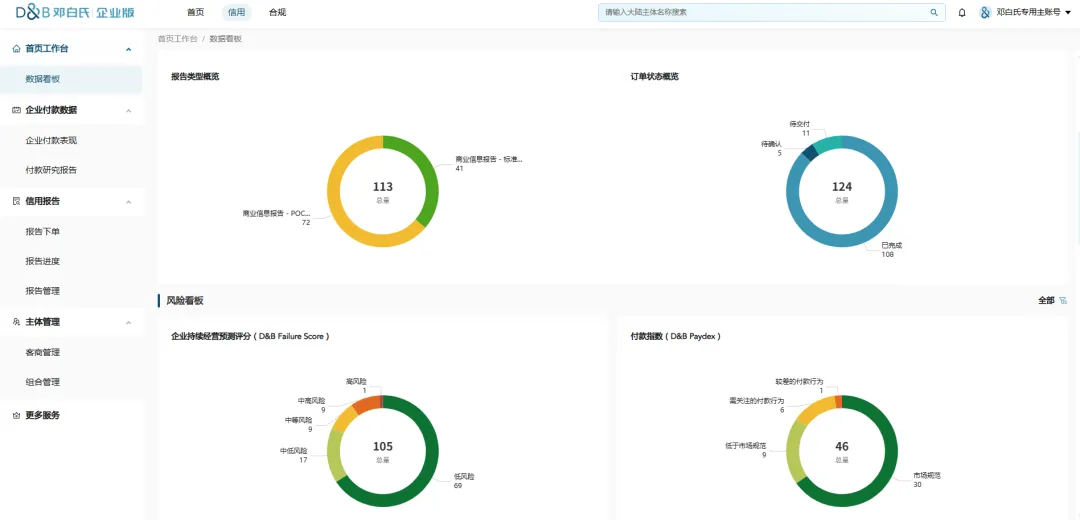This screenshot has width=1080, height=520.
Task: Click the 订单状态概览 card title
Action: point(654,76)
